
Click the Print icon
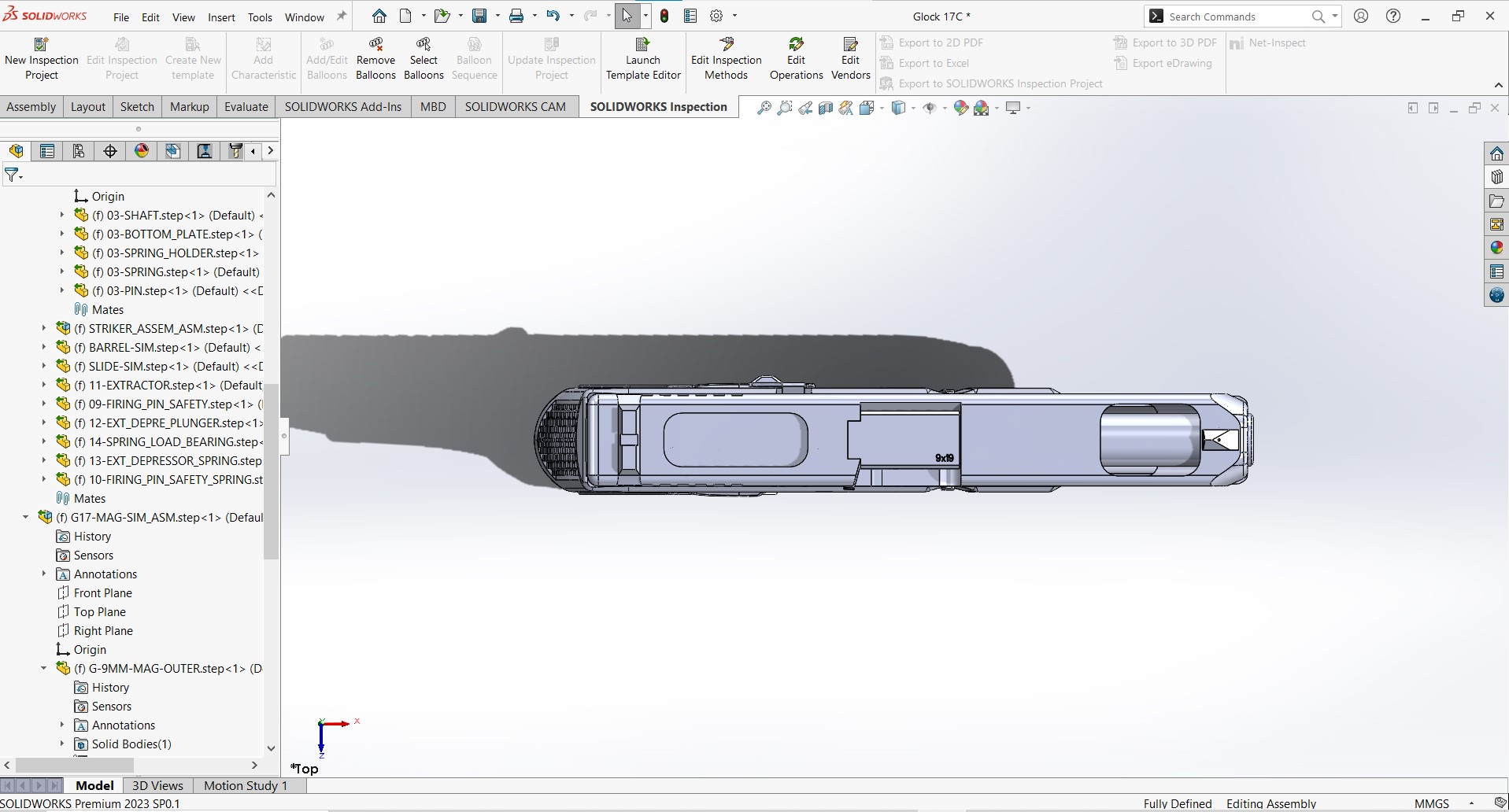[x=516, y=16]
